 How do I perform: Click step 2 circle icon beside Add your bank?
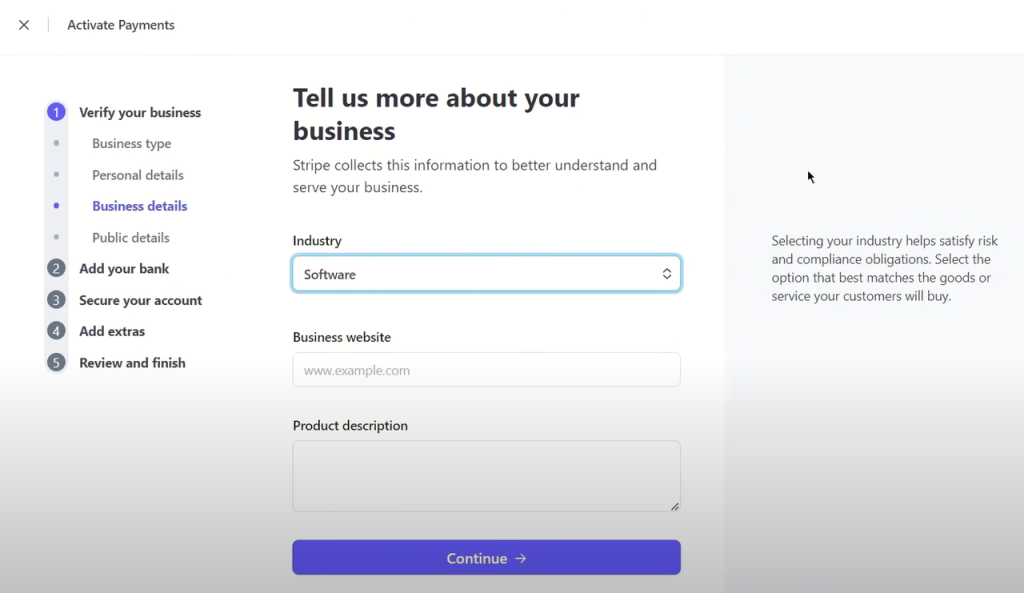click(x=57, y=268)
